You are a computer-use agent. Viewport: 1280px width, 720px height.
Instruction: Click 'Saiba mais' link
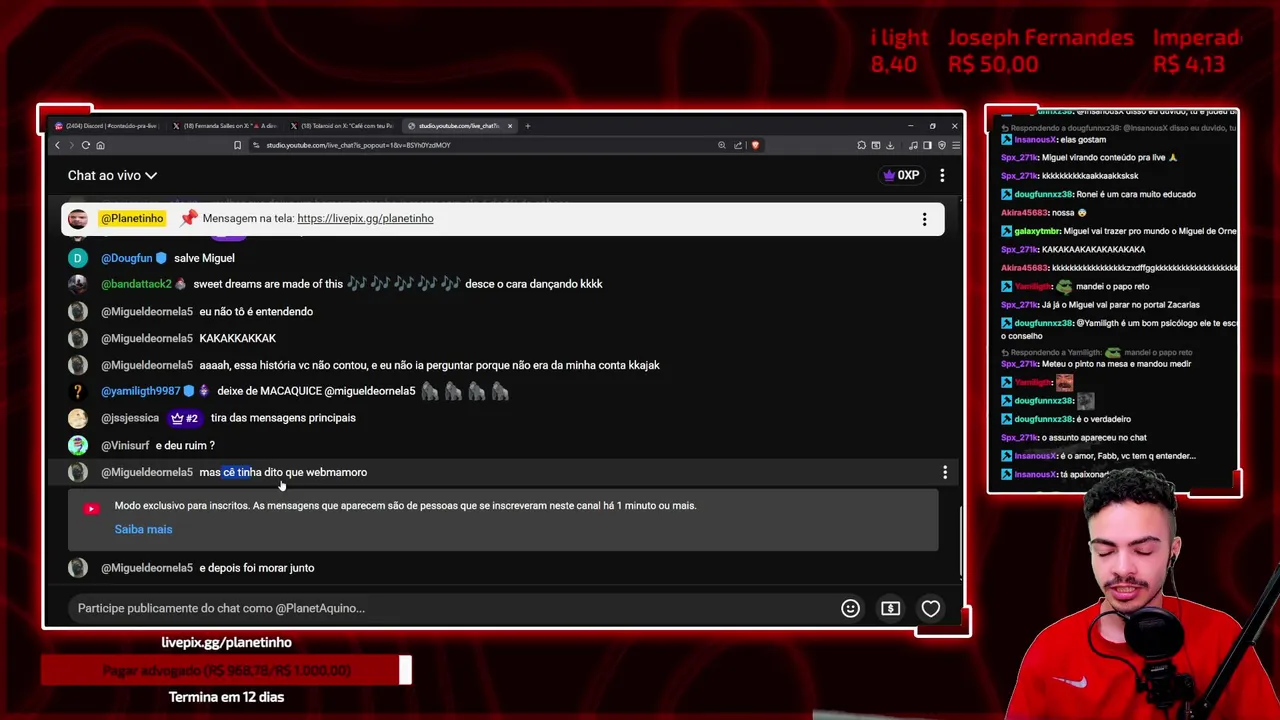[143, 529]
